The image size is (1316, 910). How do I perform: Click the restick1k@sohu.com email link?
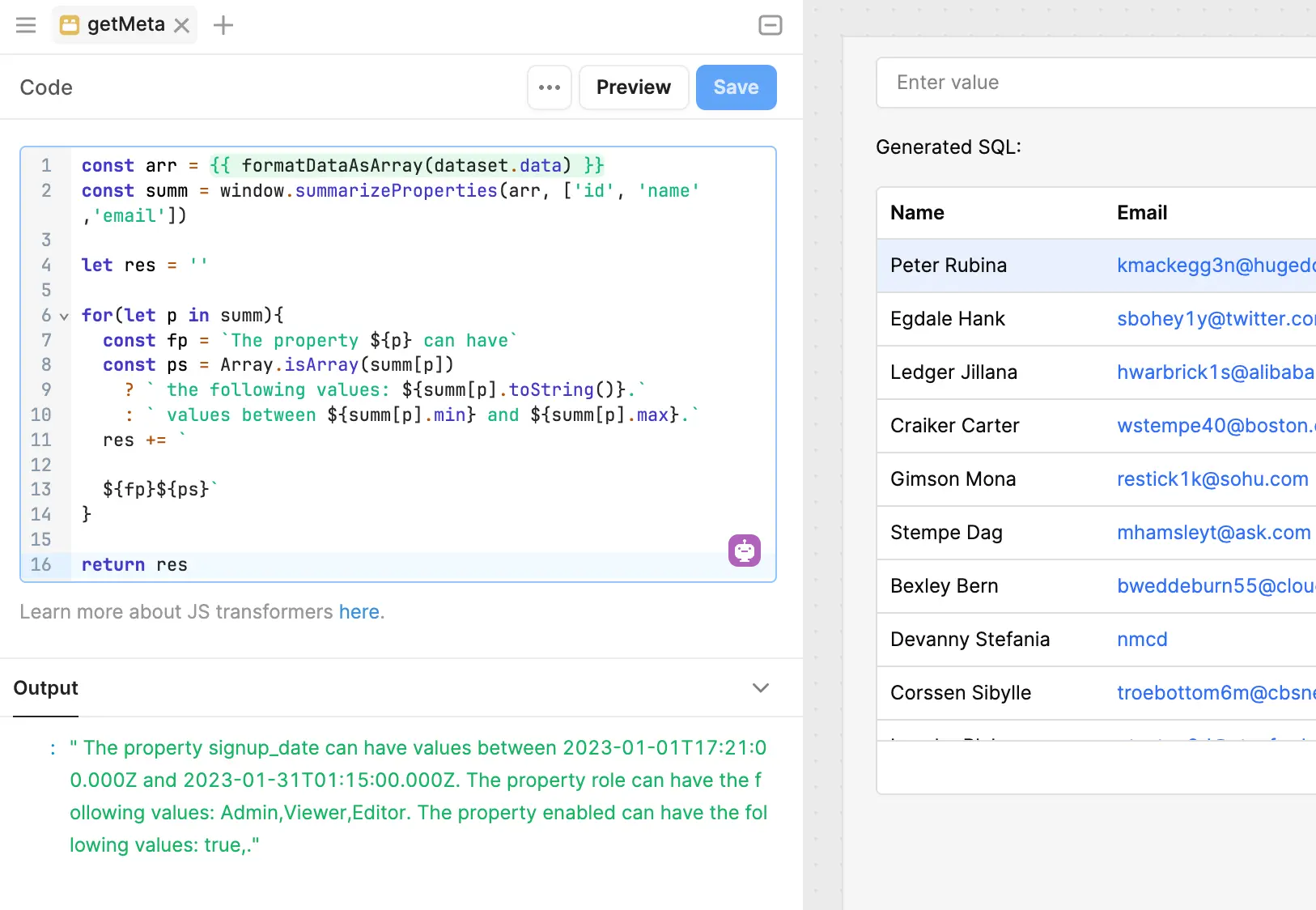click(x=1212, y=479)
